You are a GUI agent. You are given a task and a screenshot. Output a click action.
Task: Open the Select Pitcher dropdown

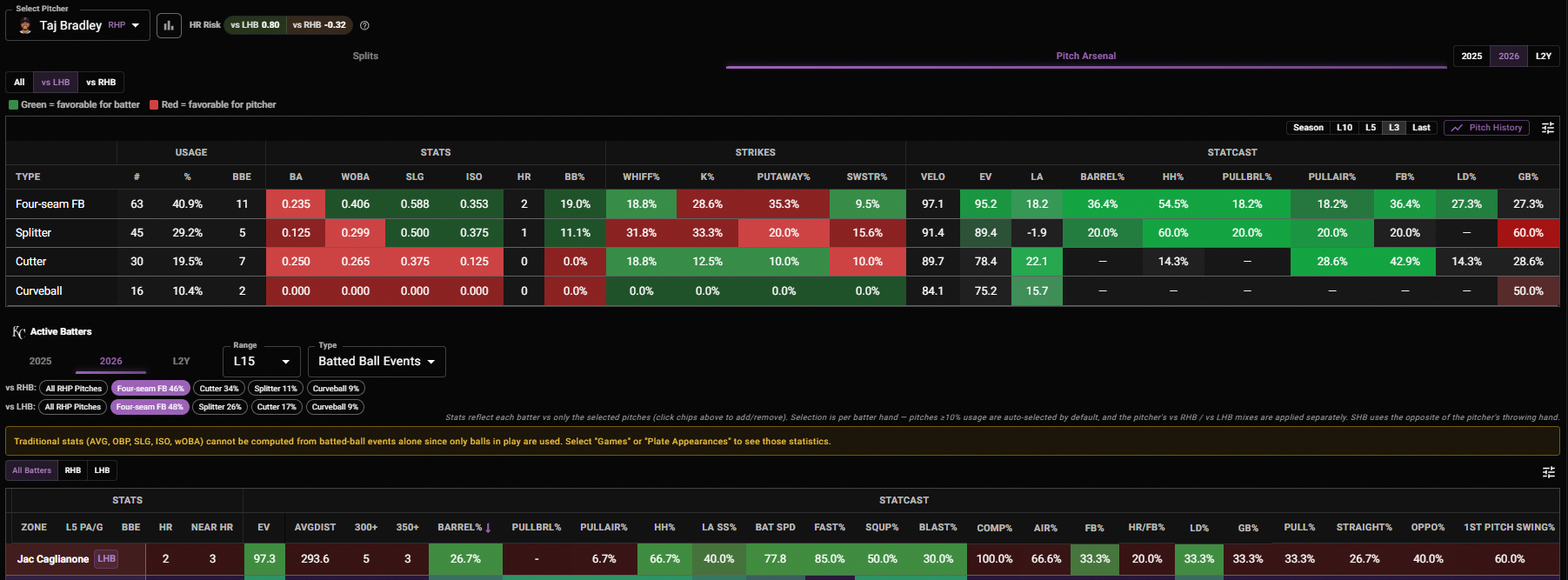(x=78, y=25)
